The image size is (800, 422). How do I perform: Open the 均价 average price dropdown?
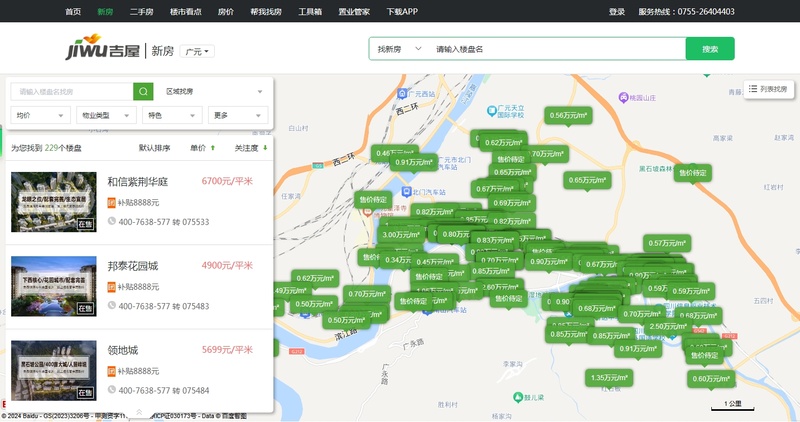tap(40, 115)
